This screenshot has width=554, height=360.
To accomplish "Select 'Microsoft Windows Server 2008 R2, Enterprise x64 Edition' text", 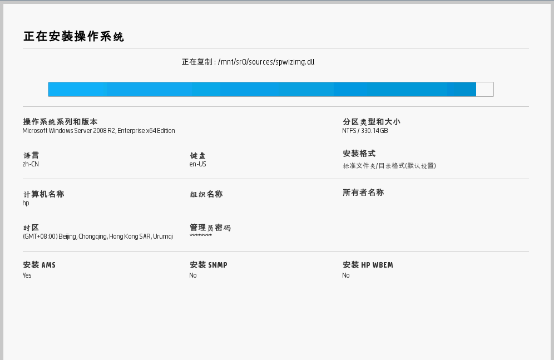I will pos(99,131).
